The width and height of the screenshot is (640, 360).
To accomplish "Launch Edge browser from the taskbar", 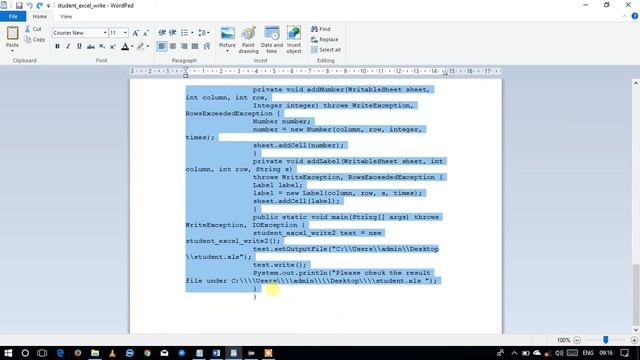I will (x=60, y=353).
